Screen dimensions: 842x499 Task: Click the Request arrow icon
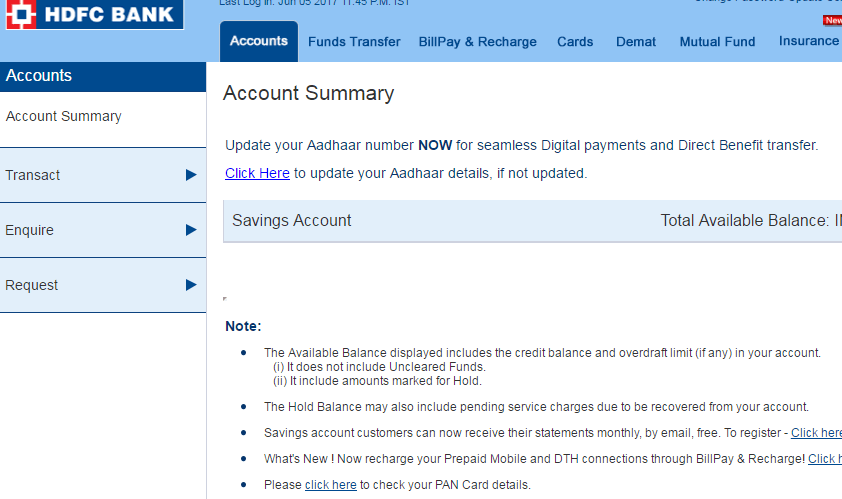tap(191, 285)
